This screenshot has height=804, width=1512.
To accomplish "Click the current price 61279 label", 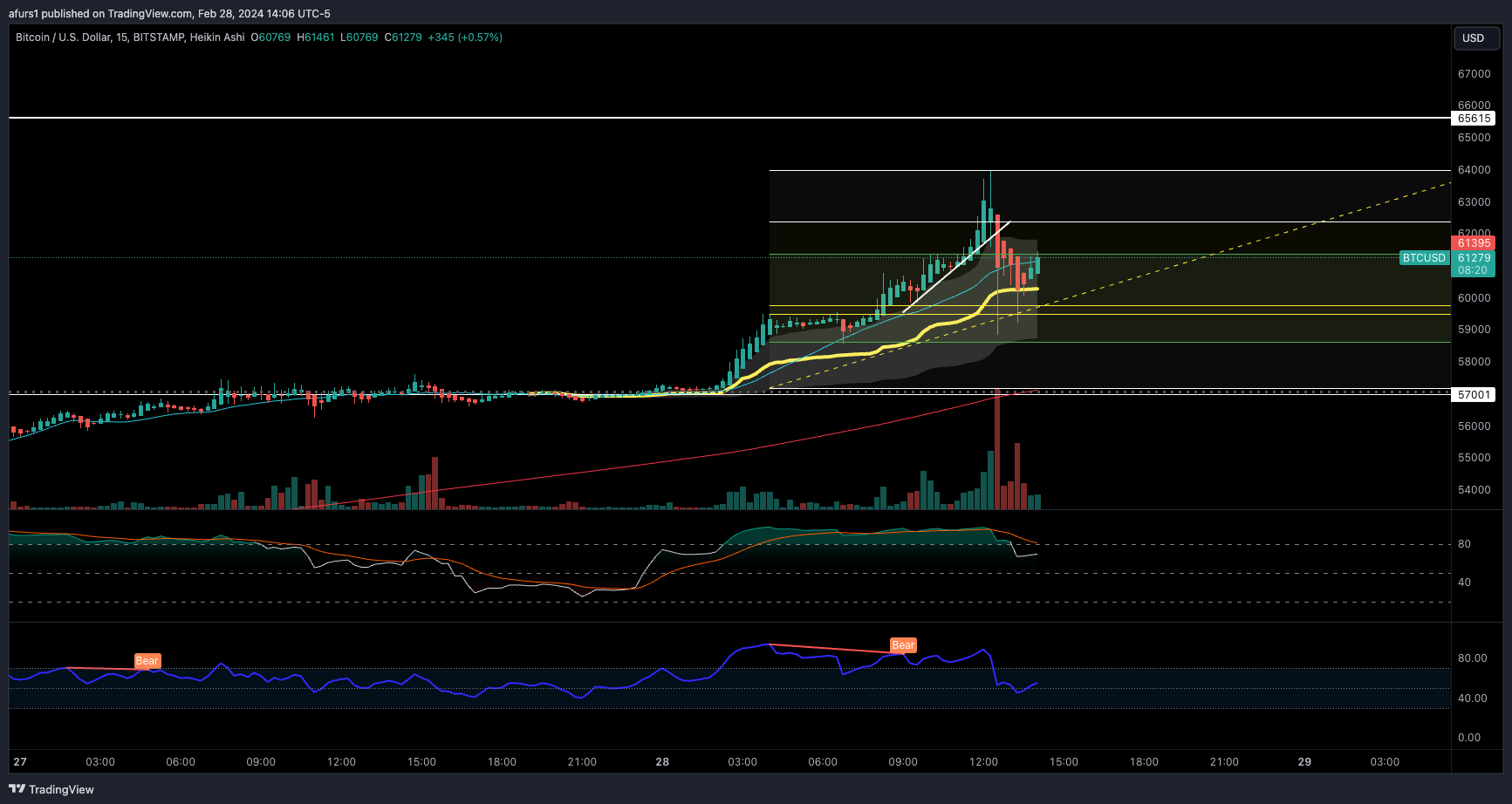I will click(x=1474, y=258).
